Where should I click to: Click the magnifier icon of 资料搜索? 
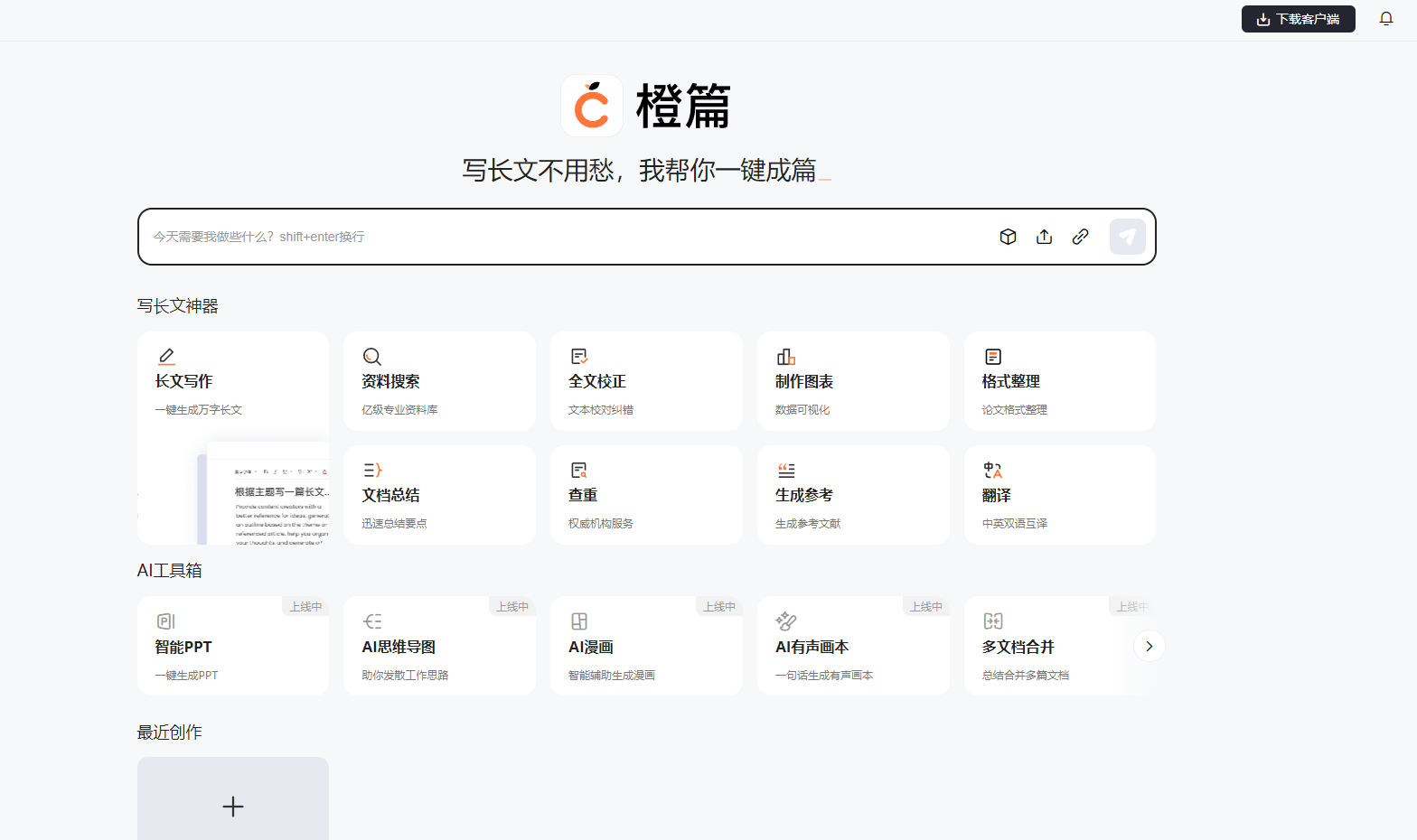tap(372, 357)
